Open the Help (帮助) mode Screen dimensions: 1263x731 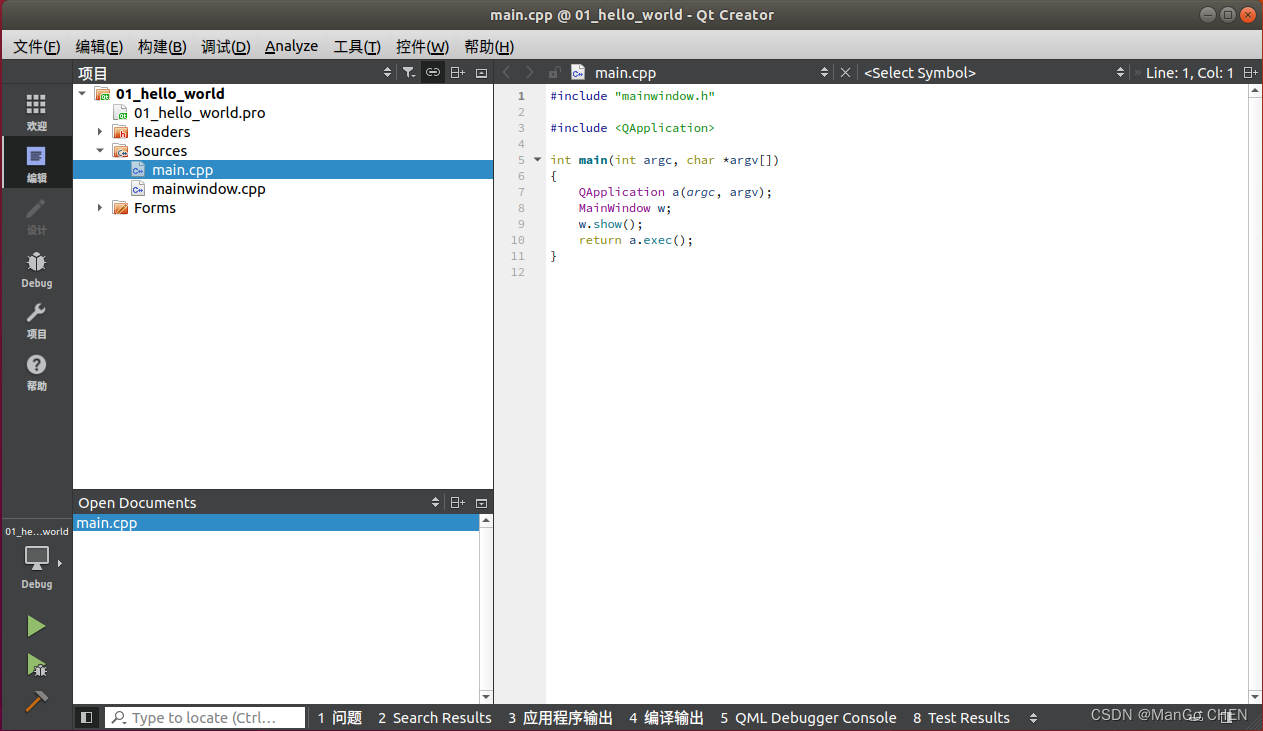click(36, 372)
